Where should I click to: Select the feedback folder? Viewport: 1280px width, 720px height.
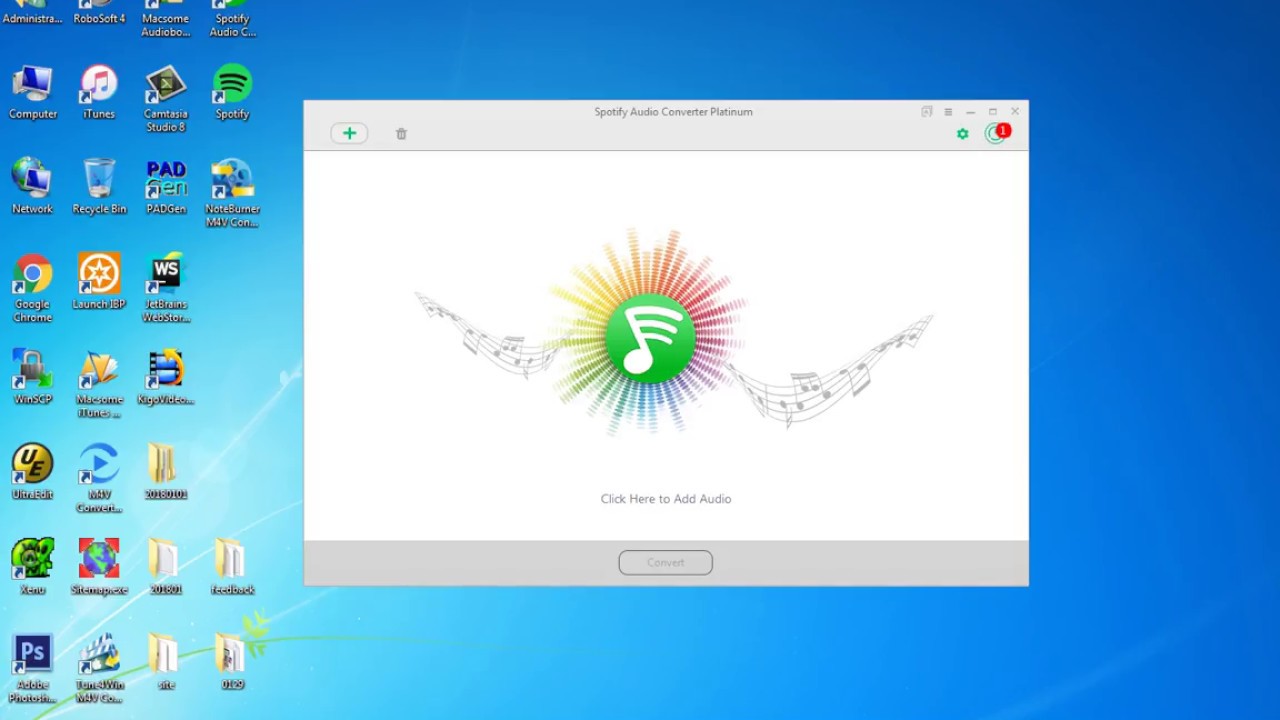pos(232,566)
